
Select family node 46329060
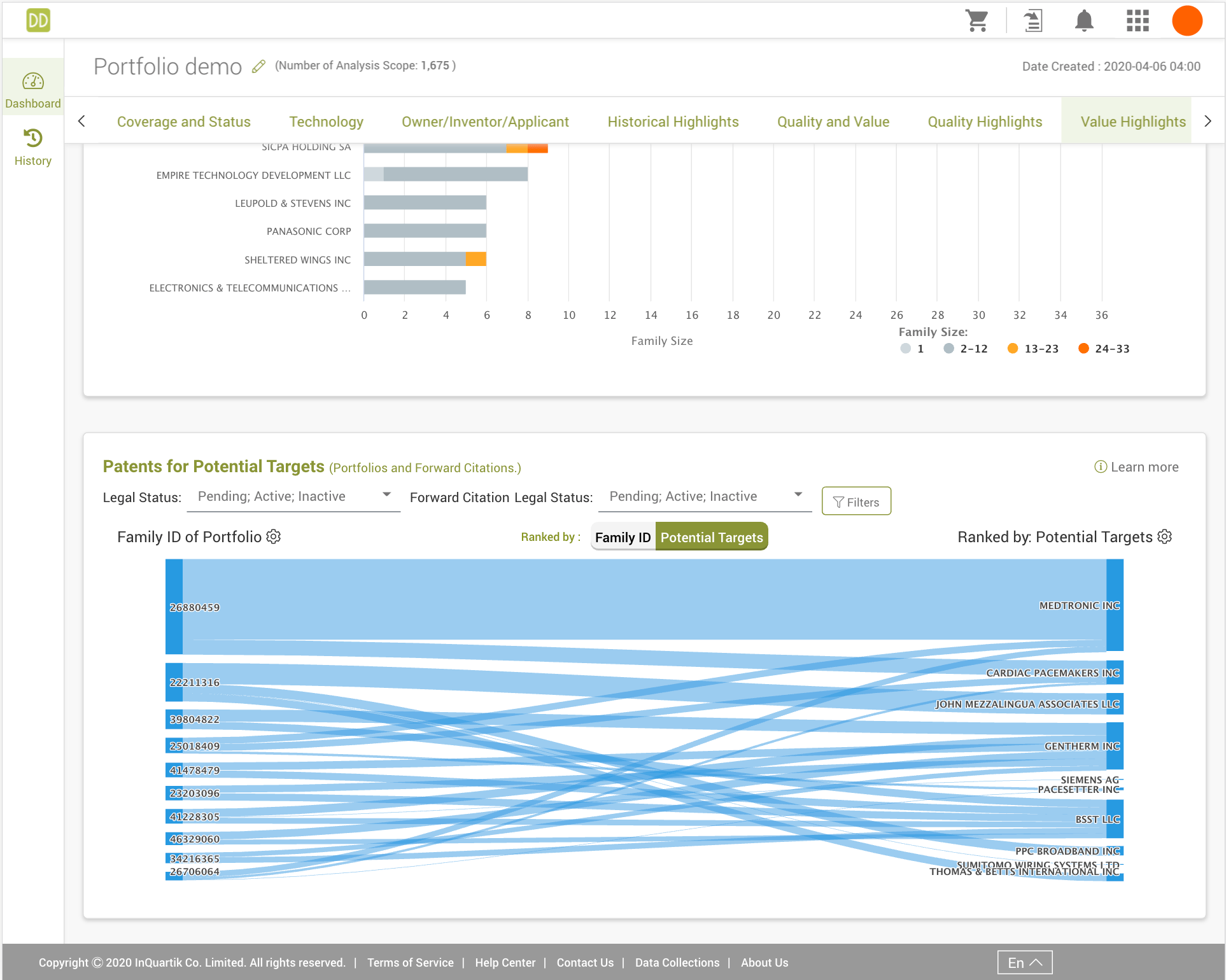pos(174,839)
